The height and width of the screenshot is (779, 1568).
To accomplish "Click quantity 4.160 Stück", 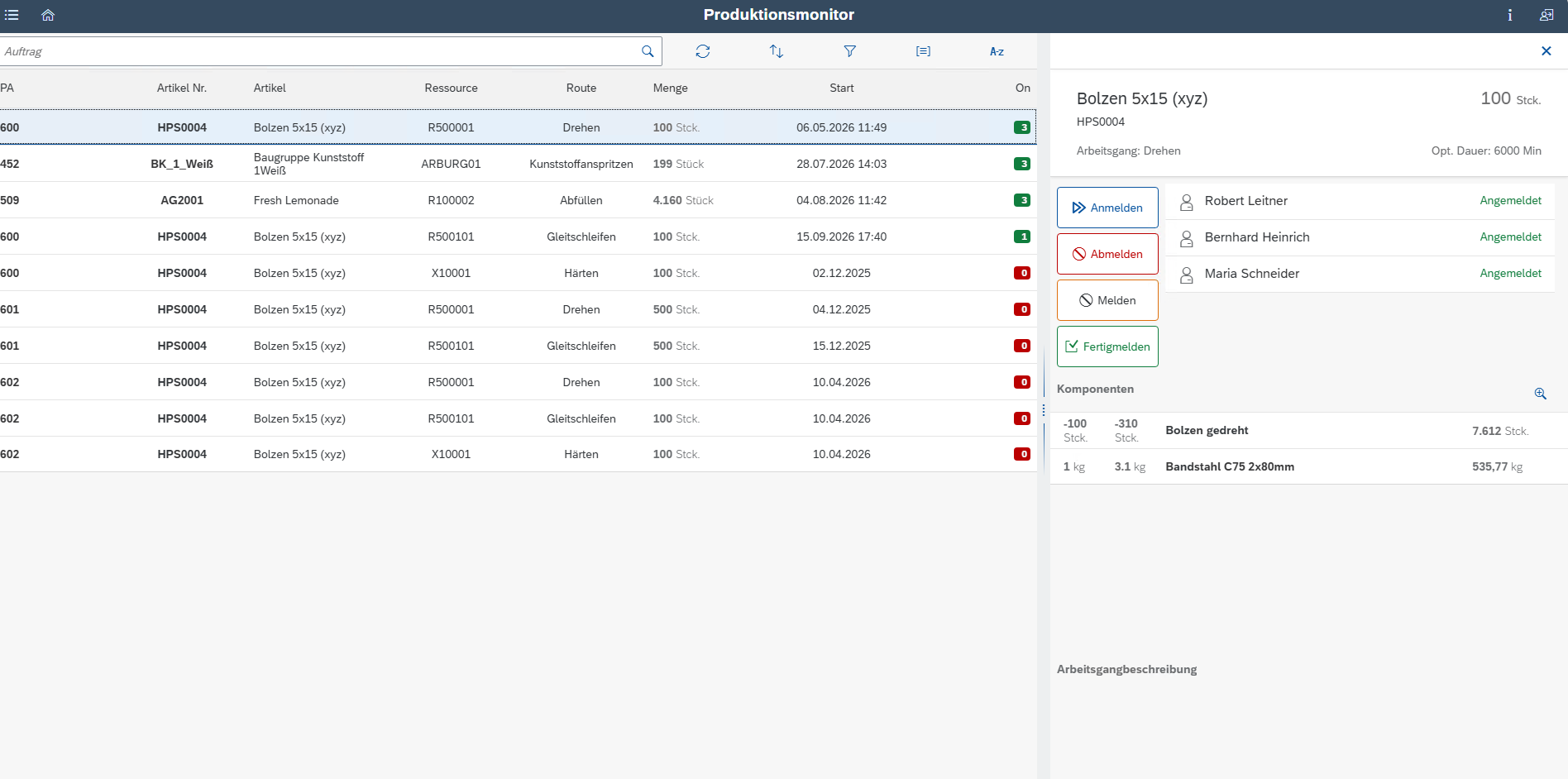I will click(683, 200).
